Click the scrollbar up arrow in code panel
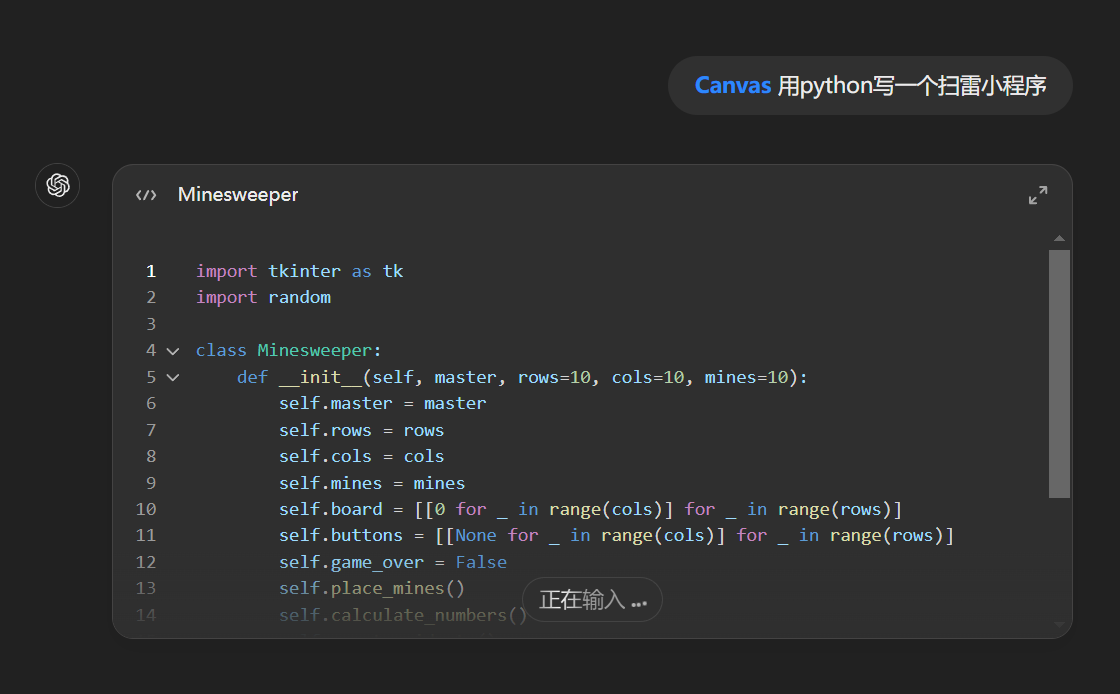Screen dimensions: 1120x694 1059,238
